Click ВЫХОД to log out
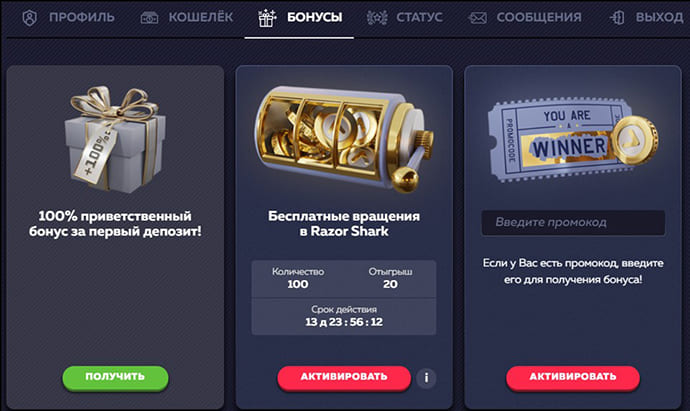 pyautogui.click(x=659, y=18)
